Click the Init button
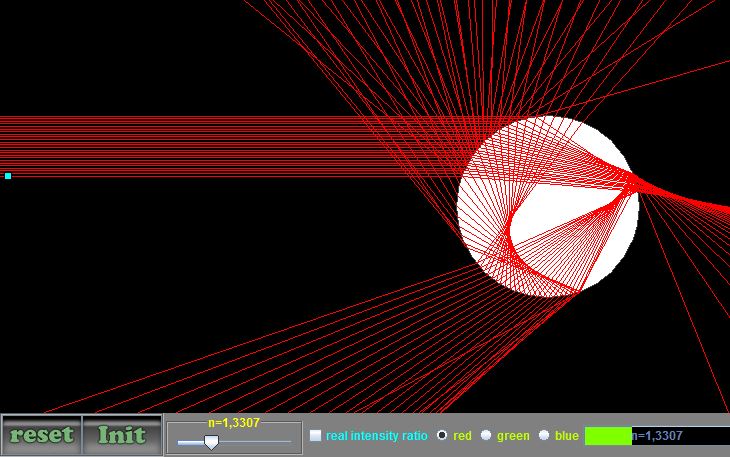The height and width of the screenshot is (457, 730). pyautogui.click(x=122, y=435)
